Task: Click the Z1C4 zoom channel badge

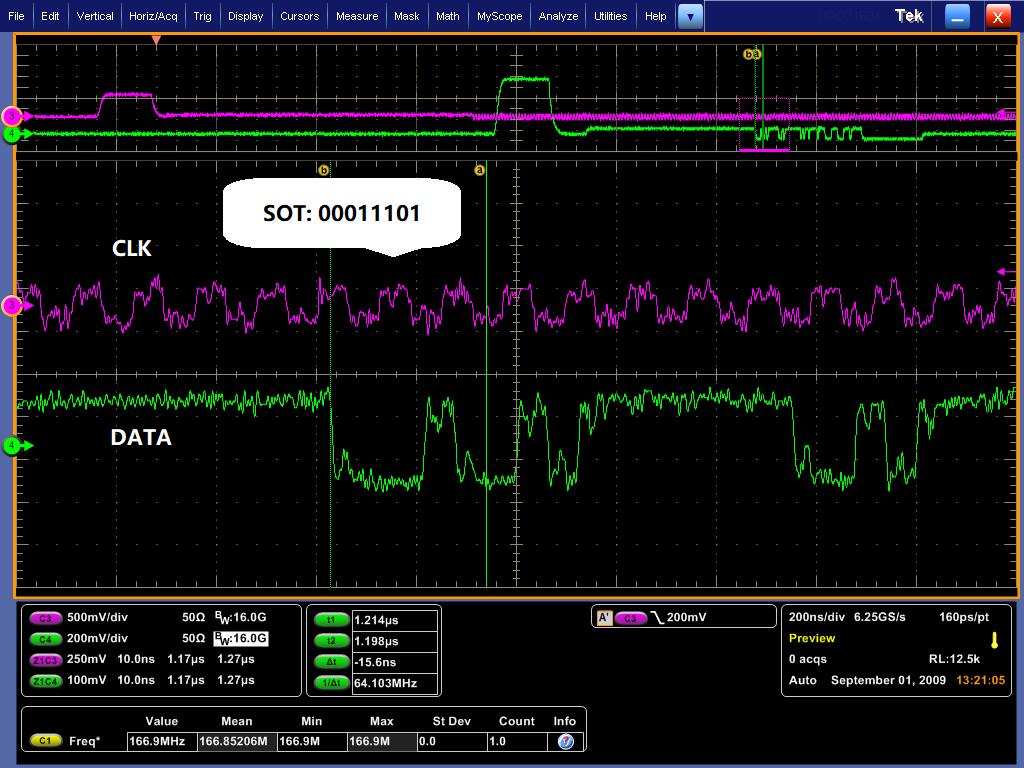Action: (46, 680)
